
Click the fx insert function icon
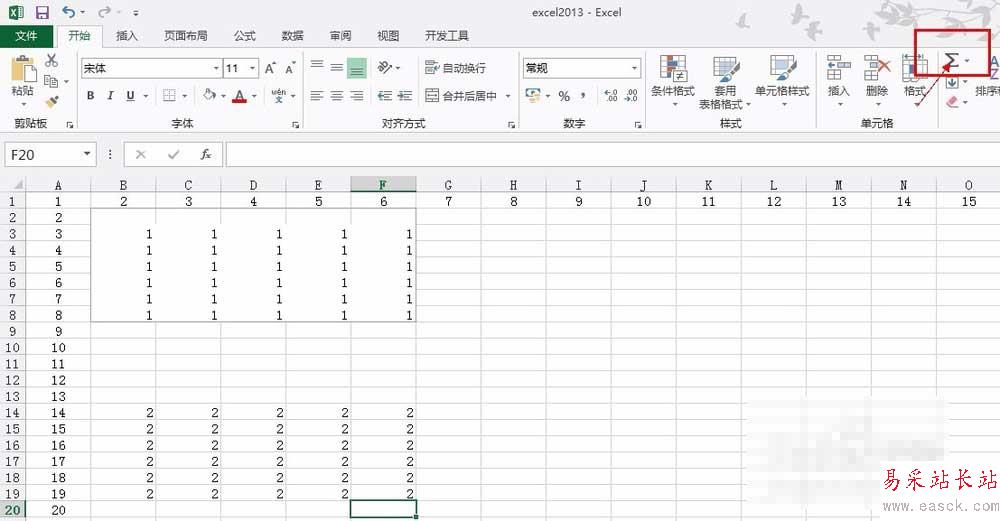click(205, 154)
